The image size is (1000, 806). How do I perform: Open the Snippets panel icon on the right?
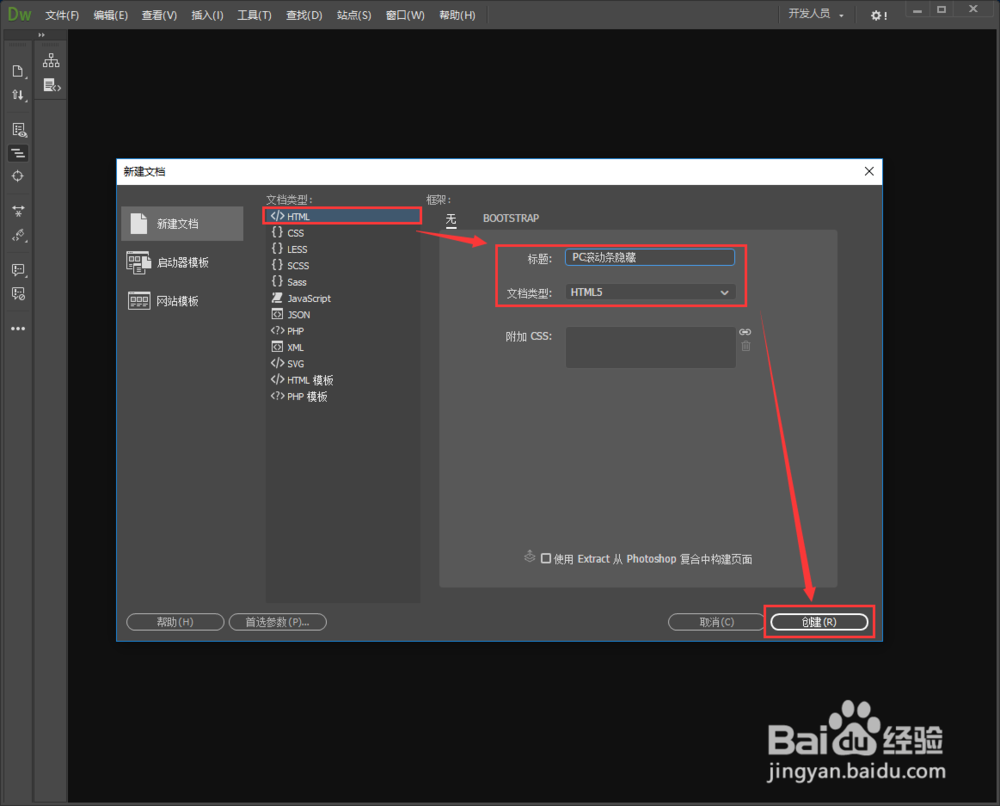[50, 84]
